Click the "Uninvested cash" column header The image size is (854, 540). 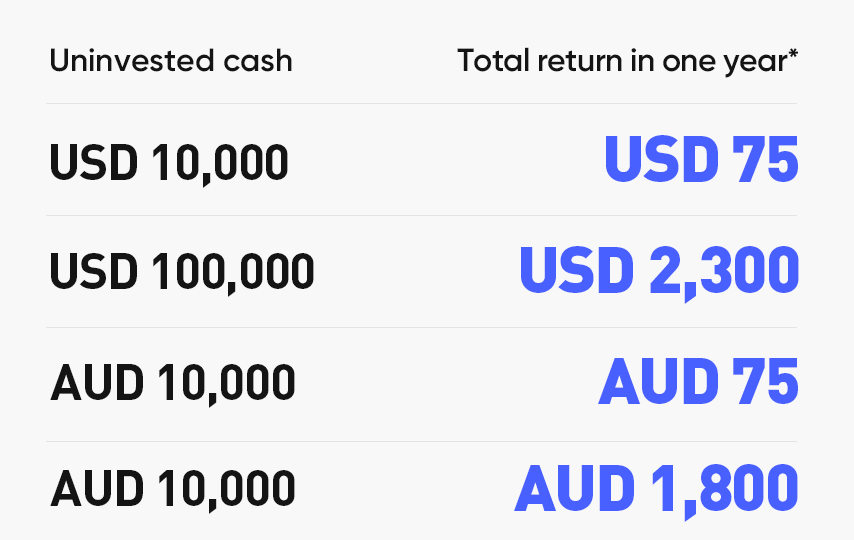[170, 61]
